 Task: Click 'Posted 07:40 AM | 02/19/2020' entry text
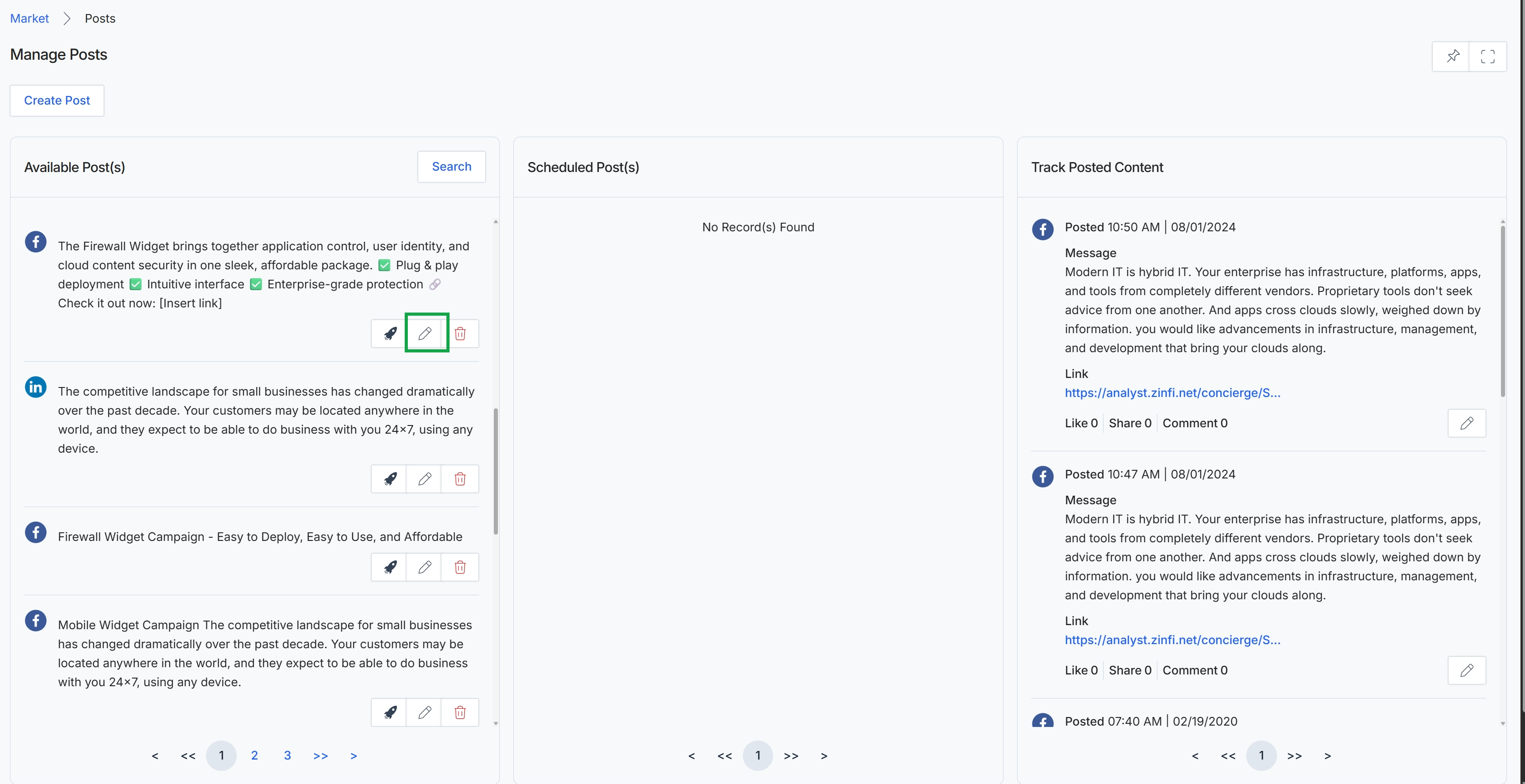pos(1151,721)
